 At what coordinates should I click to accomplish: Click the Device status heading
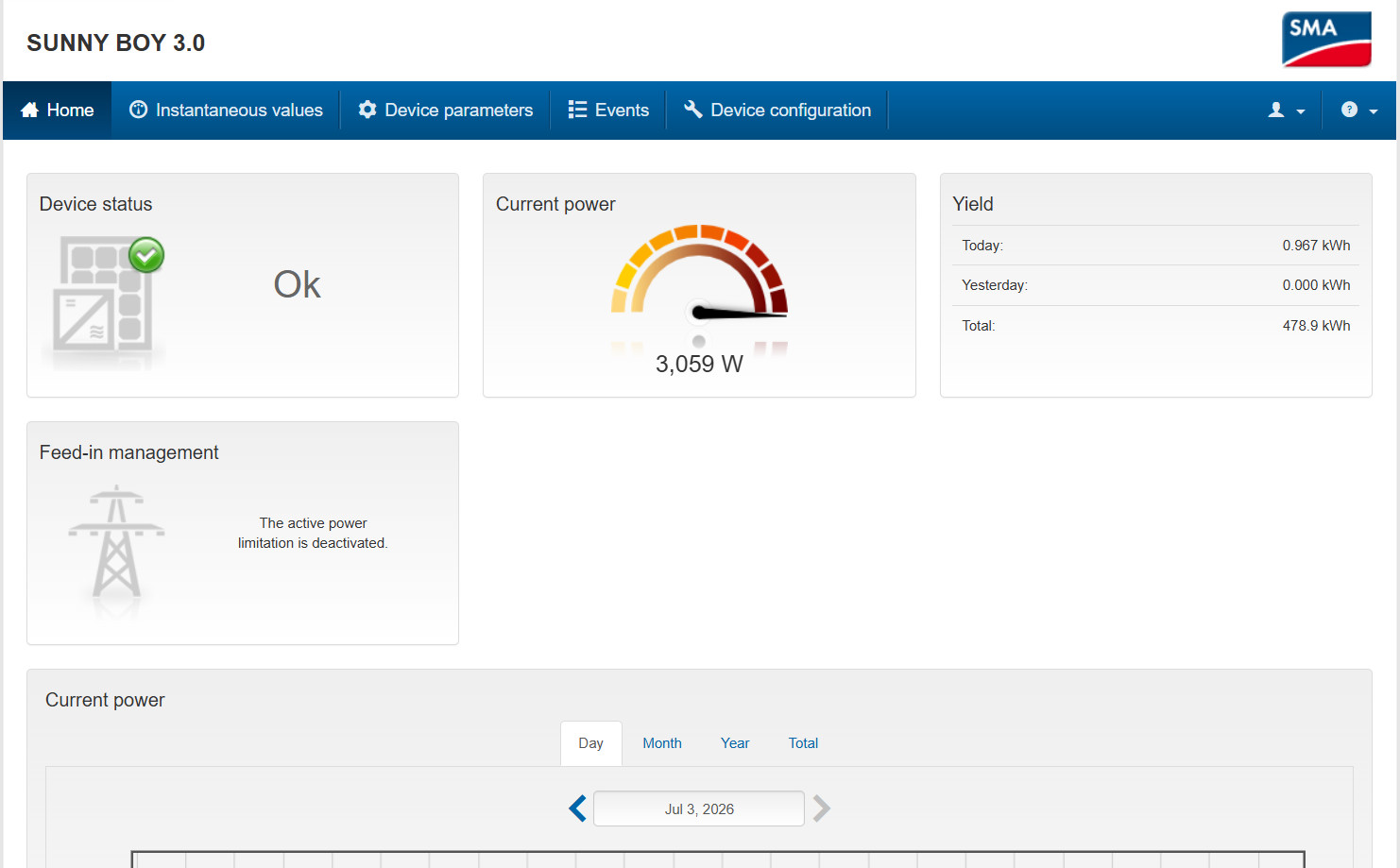point(95,204)
